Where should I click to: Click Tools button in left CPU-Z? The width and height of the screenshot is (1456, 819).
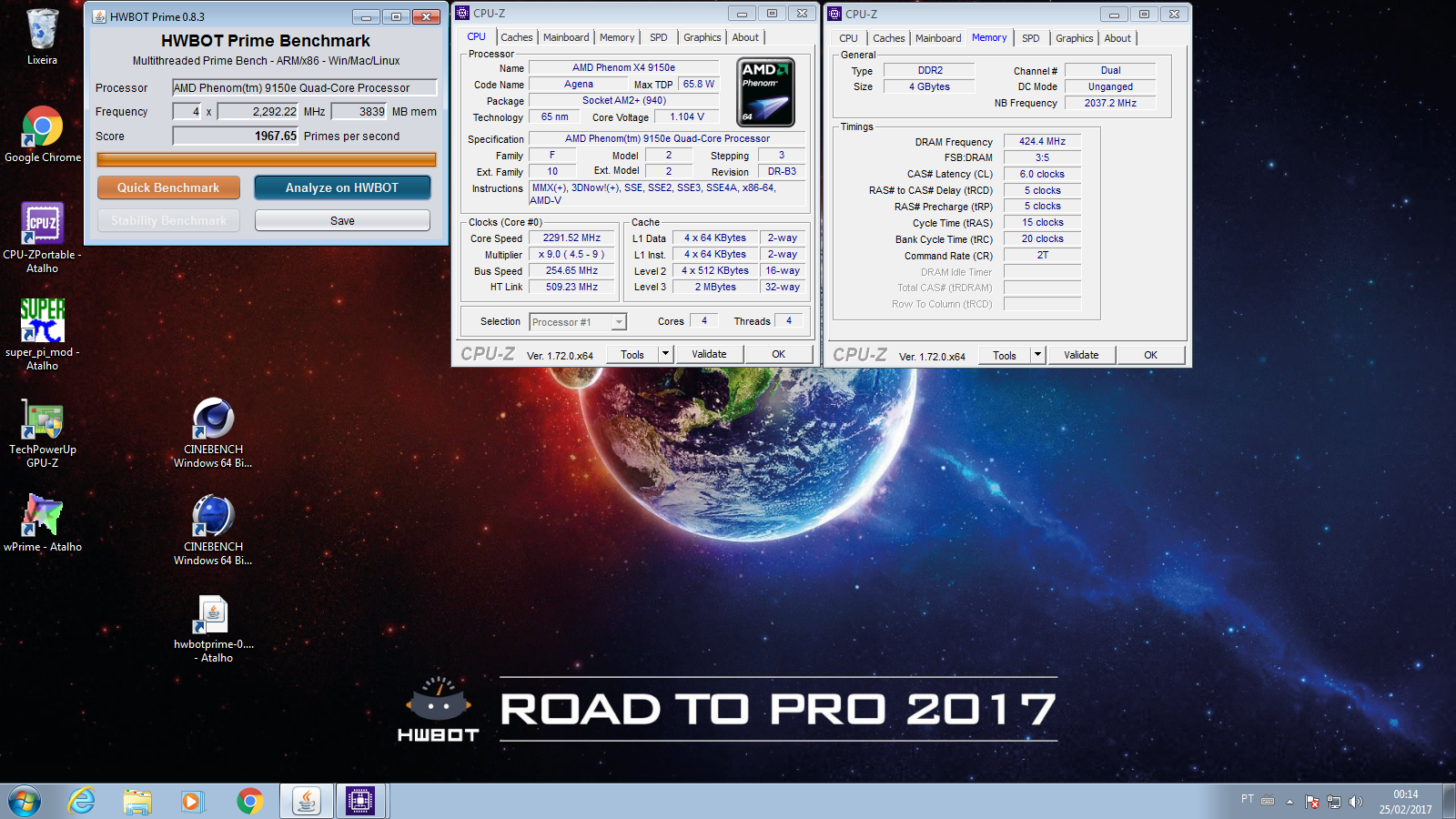(632, 354)
